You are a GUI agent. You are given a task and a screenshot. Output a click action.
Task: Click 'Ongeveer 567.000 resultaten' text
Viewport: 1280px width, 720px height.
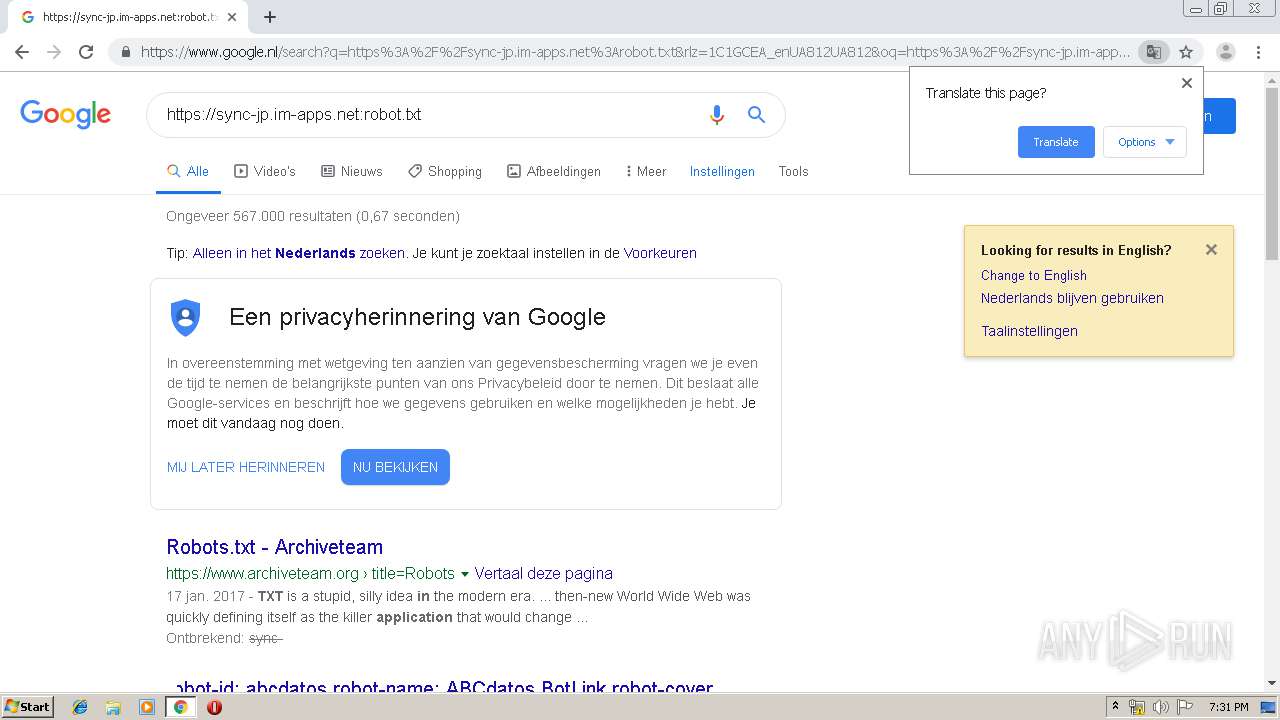click(259, 216)
